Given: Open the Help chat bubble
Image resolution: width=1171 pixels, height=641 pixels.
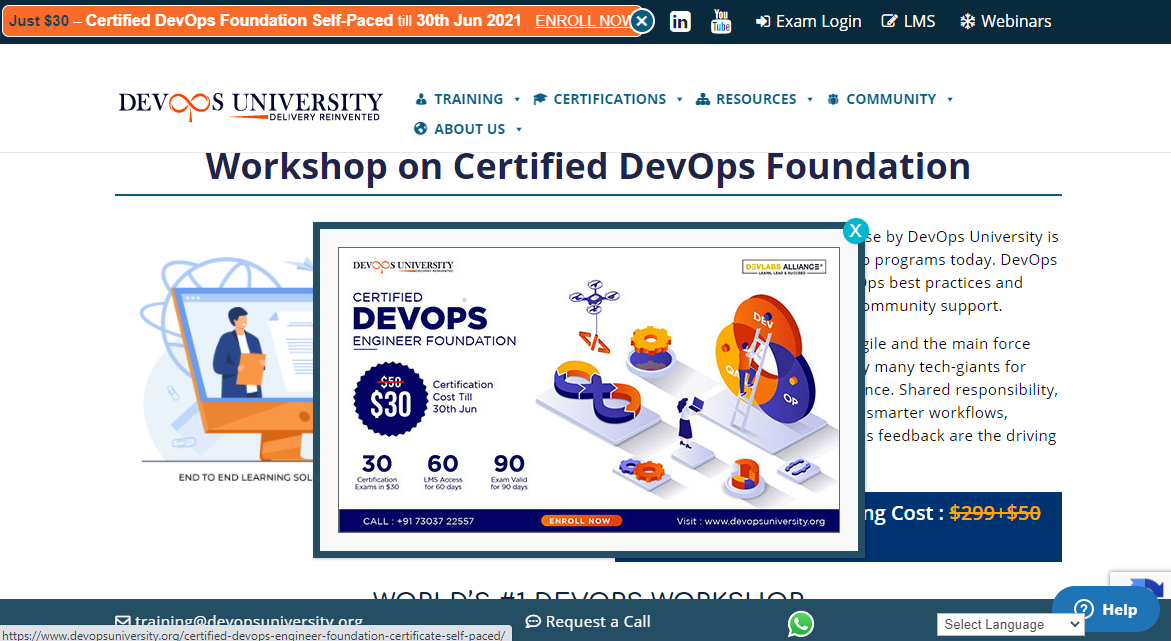Looking at the screenshot, I should [1106, 609].
